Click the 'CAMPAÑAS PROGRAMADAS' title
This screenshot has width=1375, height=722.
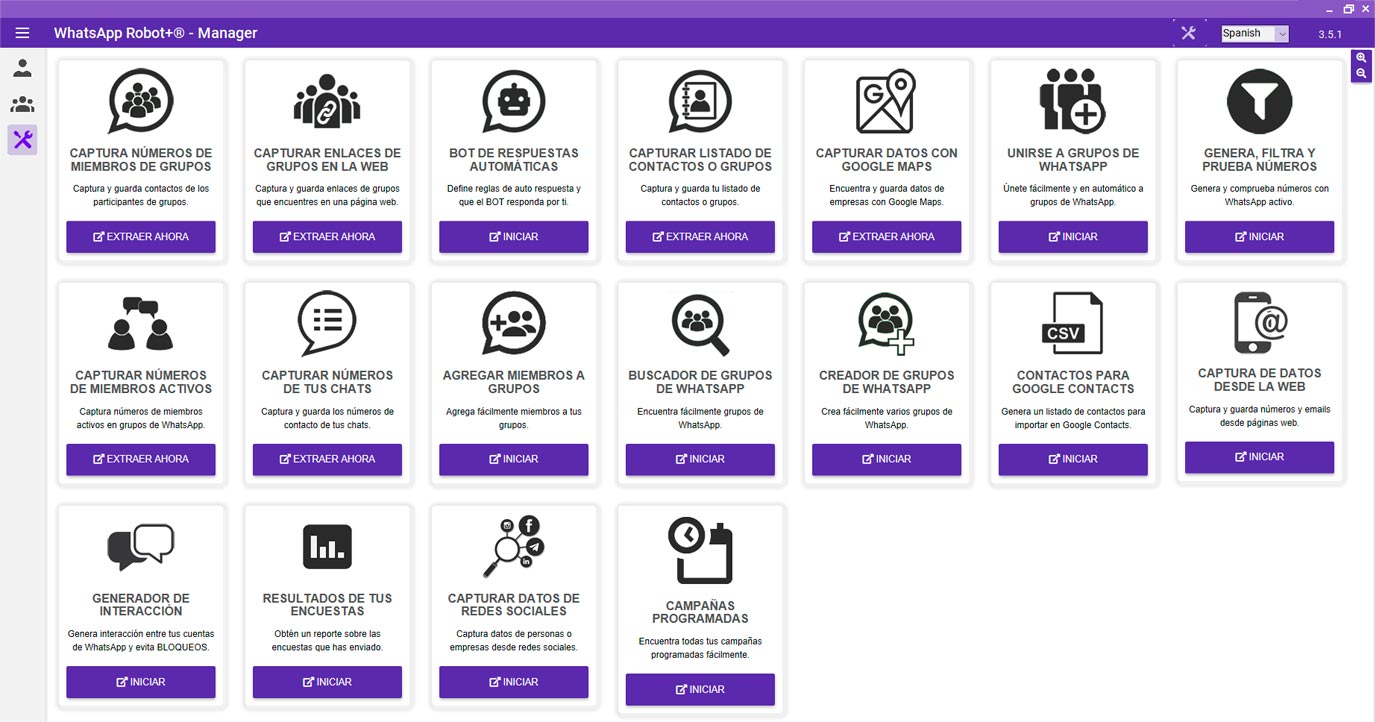click(700, 612)
